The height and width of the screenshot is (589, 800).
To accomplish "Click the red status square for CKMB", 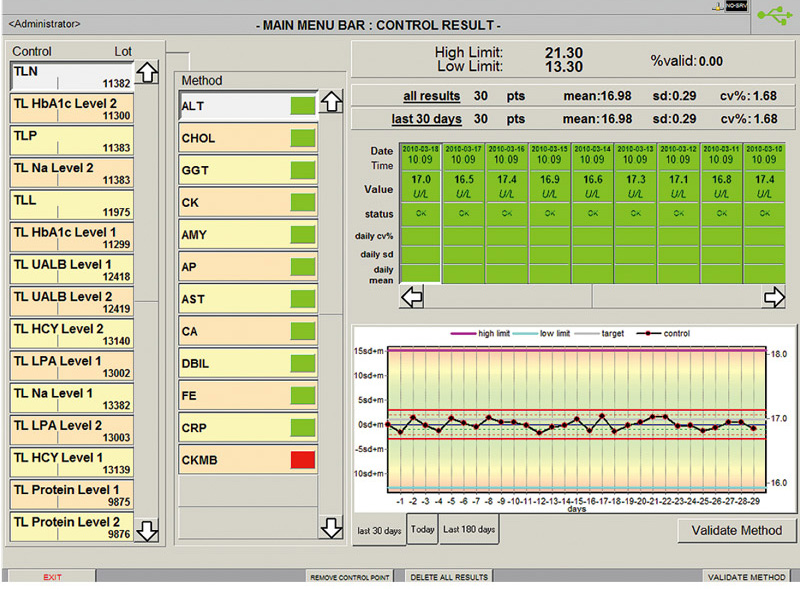I will tap(303, 460).
